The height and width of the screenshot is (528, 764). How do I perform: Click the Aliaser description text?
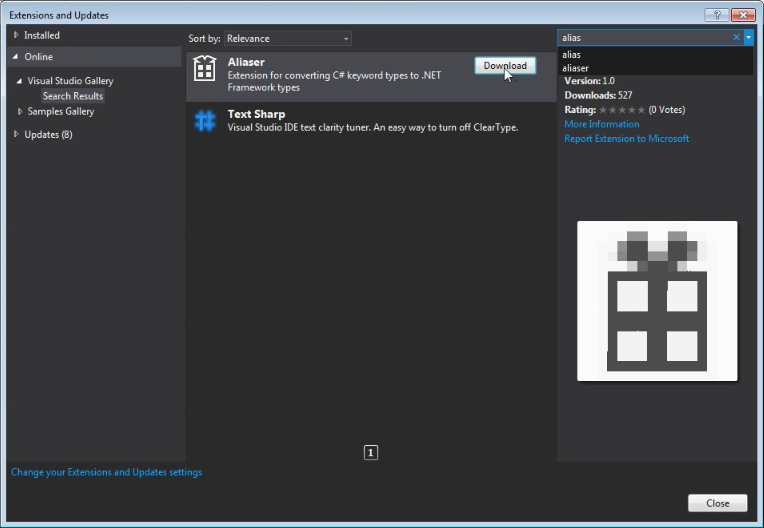[334, 81]
